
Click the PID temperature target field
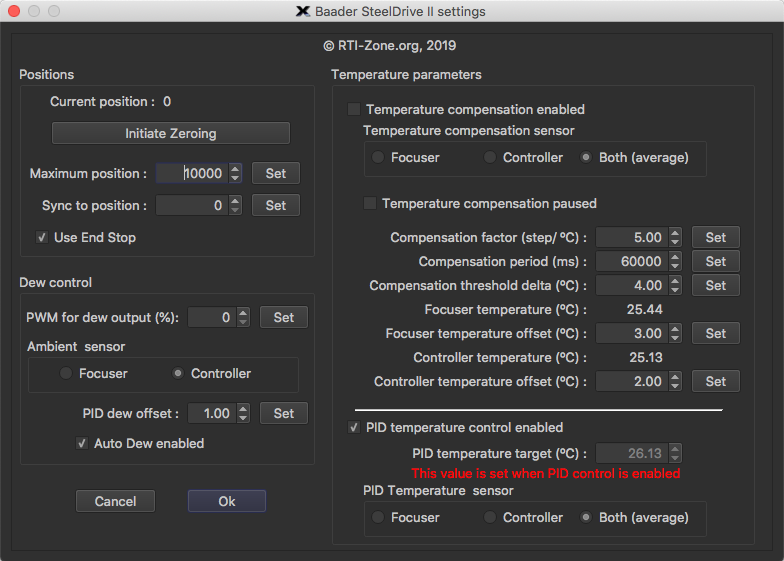tap(632, 454)
